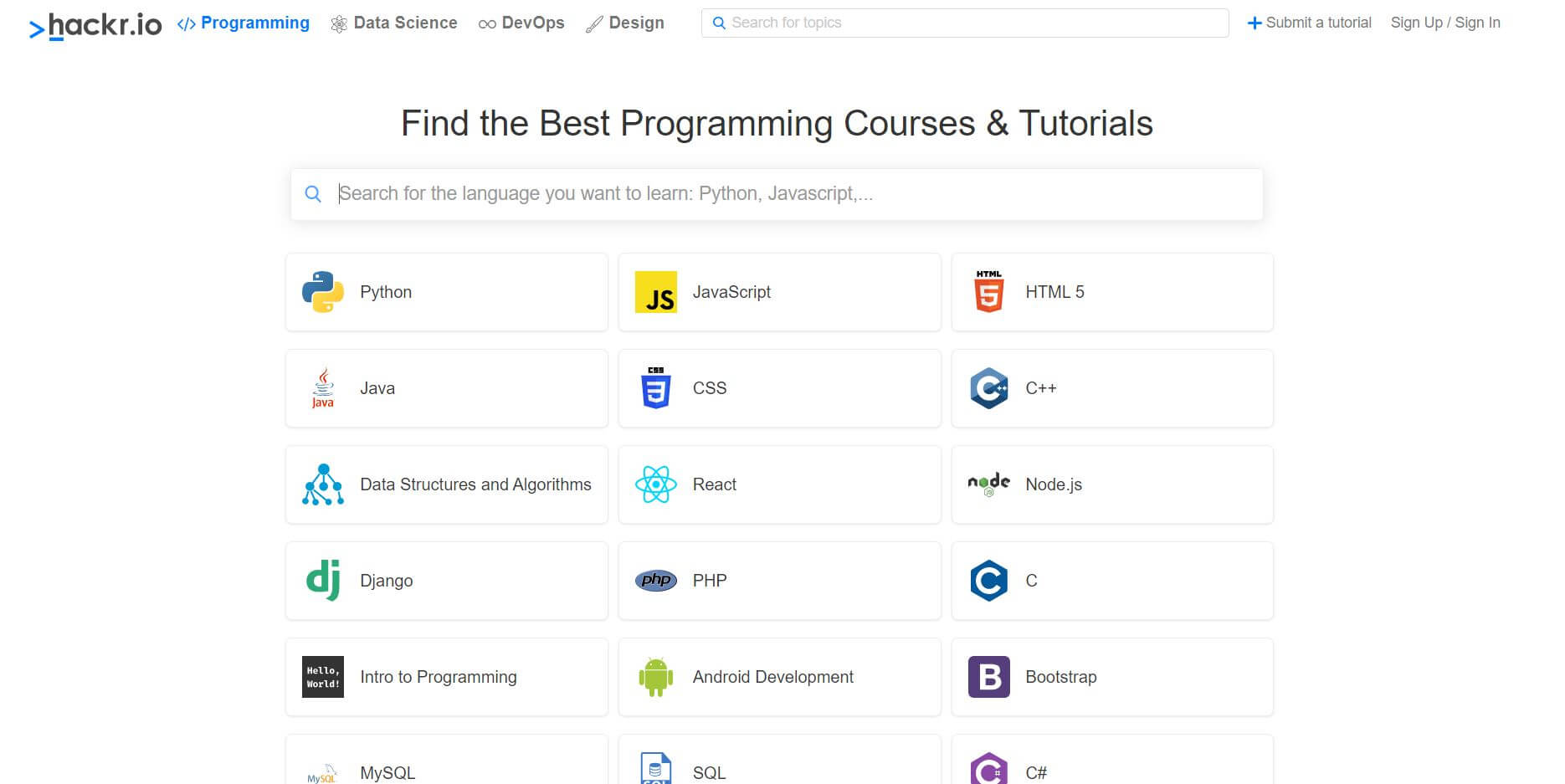Focus the top Search for topics field

(965, 23)
